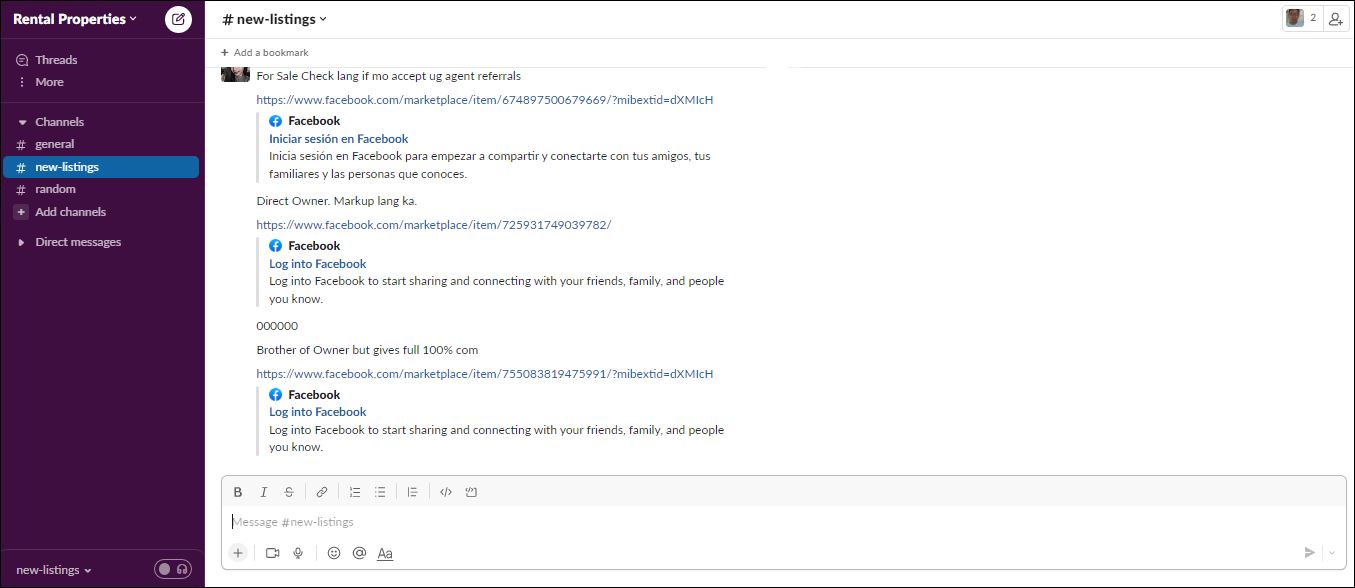Expand the Direct messages section
1355x588 pixels.
[22, 242]
